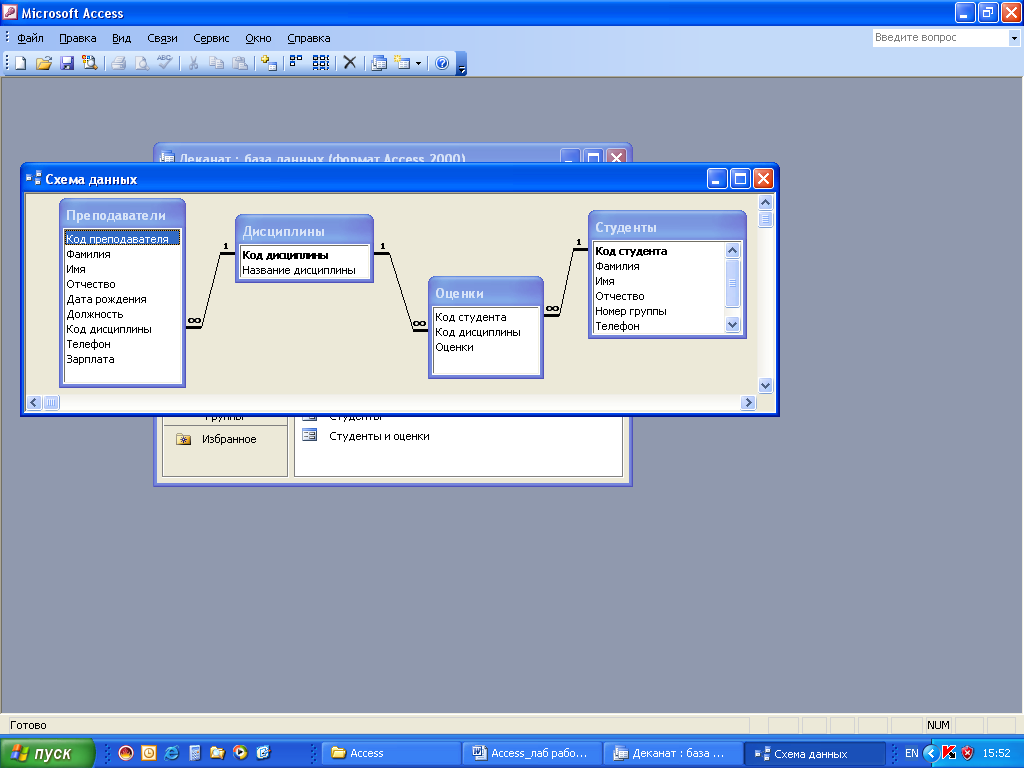Image resolution: width=1024 pixels, height=768 pixels.
Task: Select Код преподавателя field in Преподаватели
Action: tap(122, 239)
